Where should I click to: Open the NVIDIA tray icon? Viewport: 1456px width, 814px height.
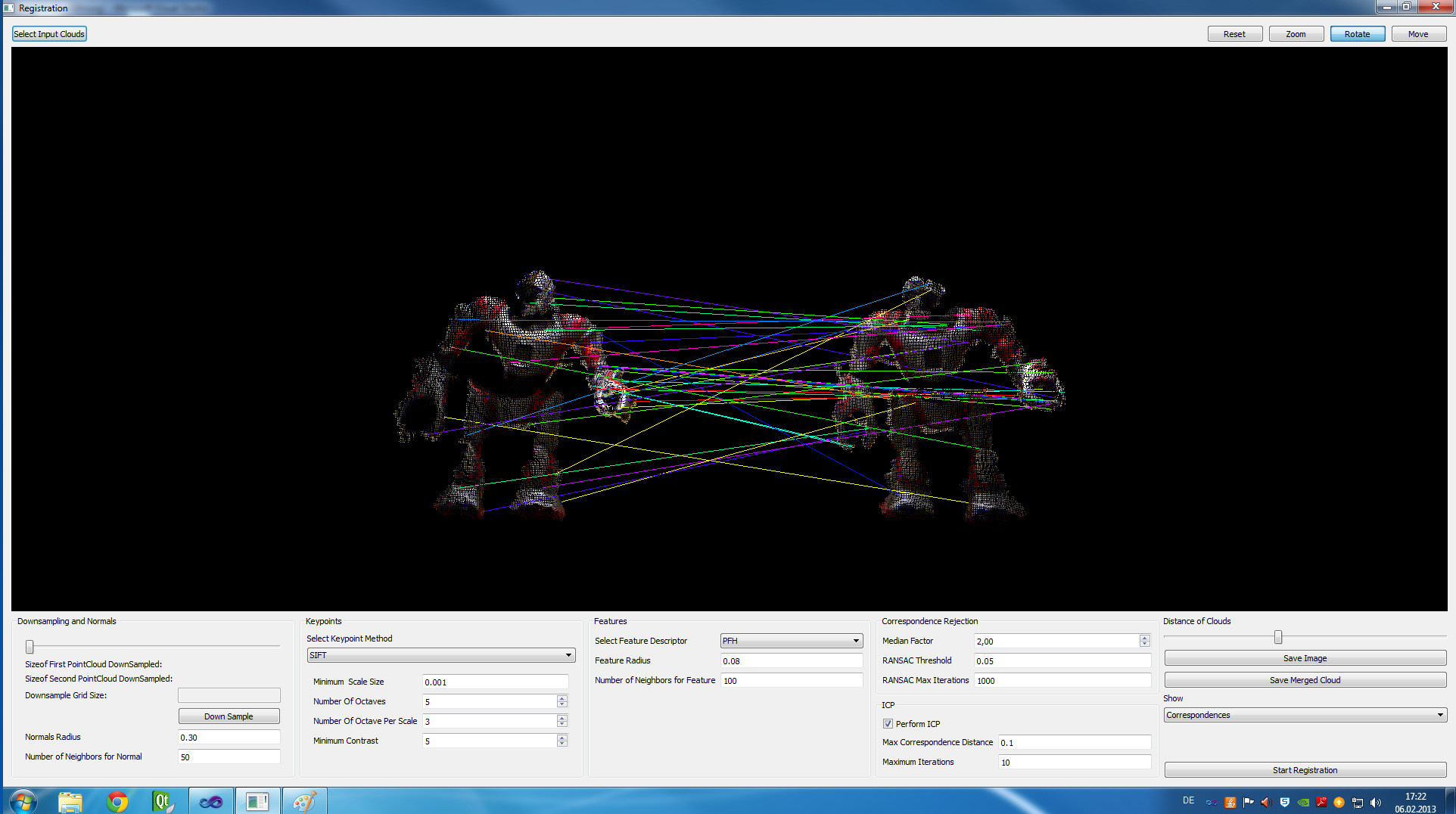[1303, 802]
